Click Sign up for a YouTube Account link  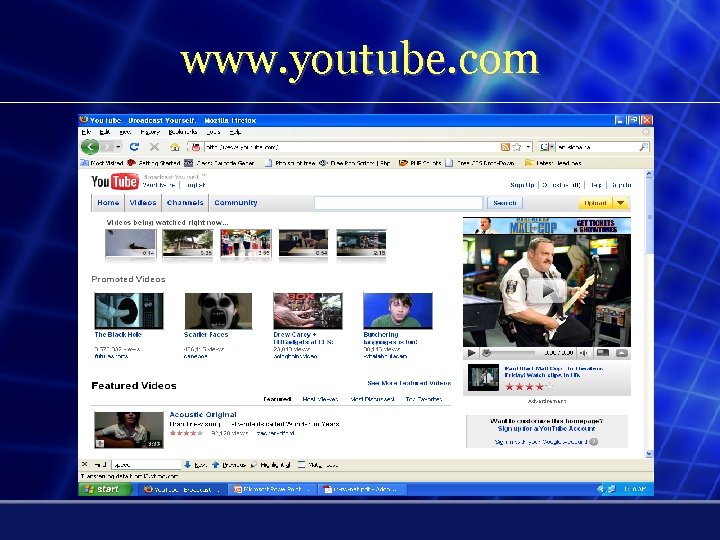click(x=546, y=428)
